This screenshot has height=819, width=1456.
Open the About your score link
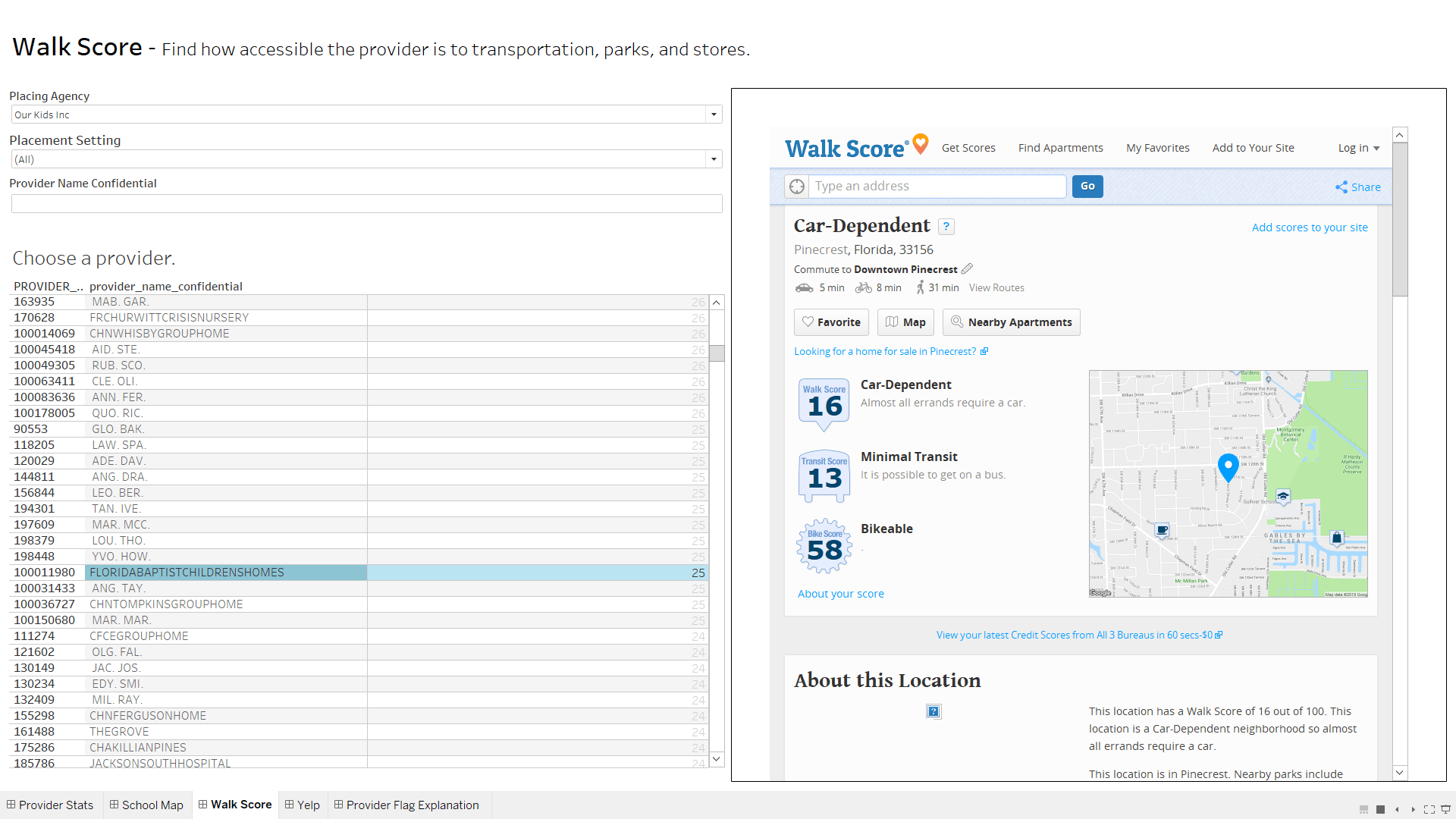pyautogui.click(x=840, y=594)
